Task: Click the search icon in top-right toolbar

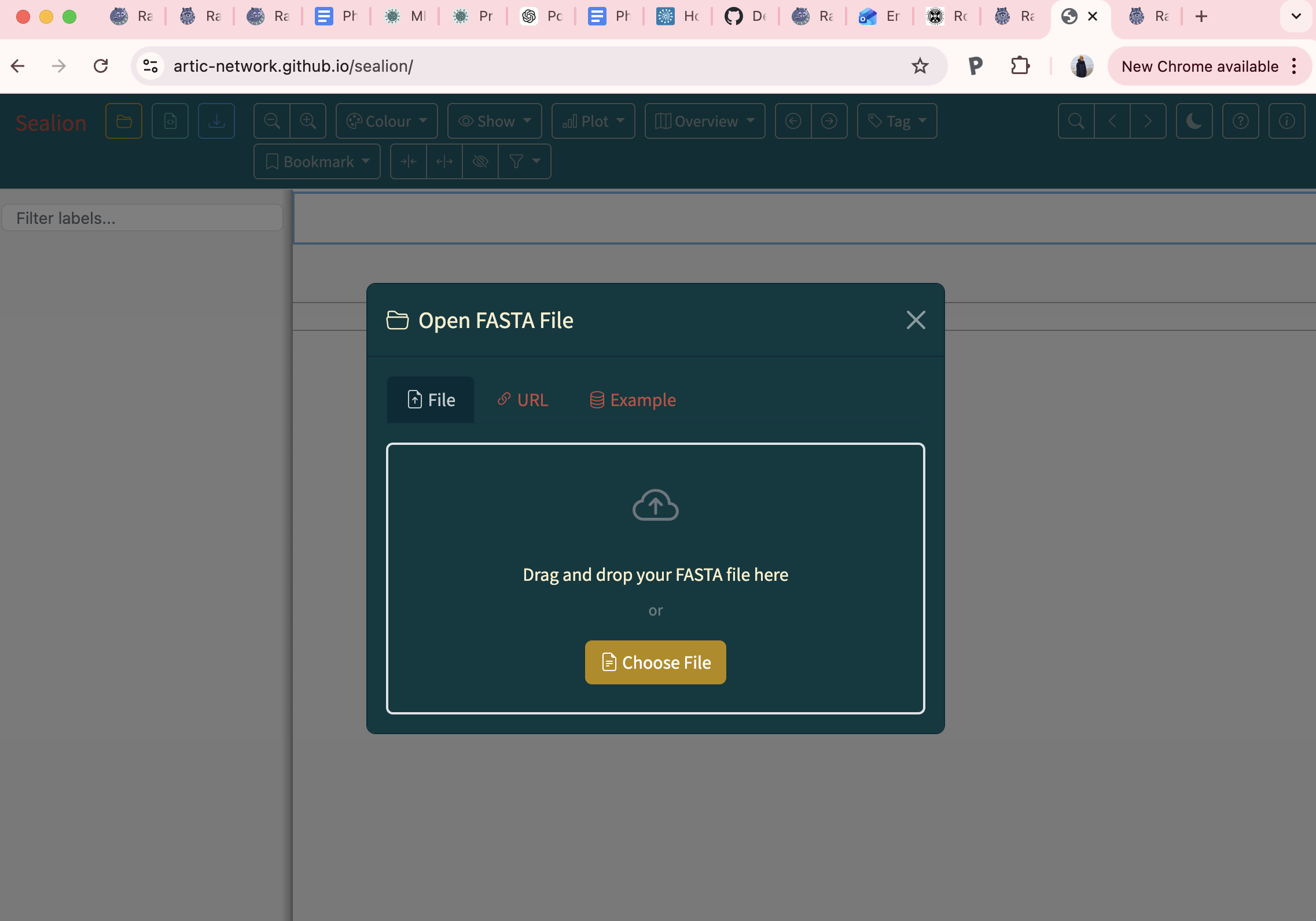Action: [x=1076, y=121]
